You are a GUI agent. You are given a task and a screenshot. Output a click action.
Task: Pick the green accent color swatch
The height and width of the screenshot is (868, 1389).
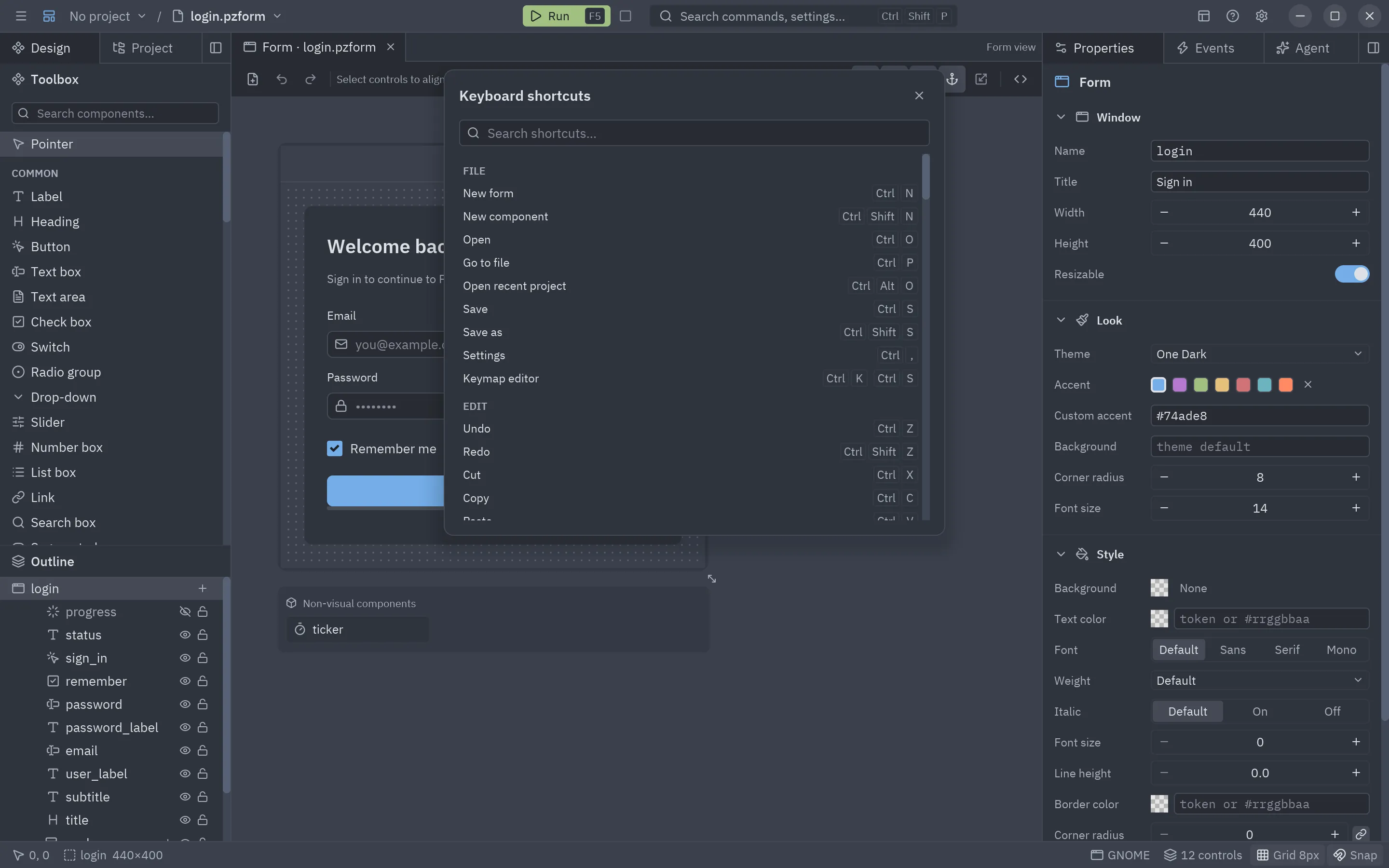click(1201, 385)
